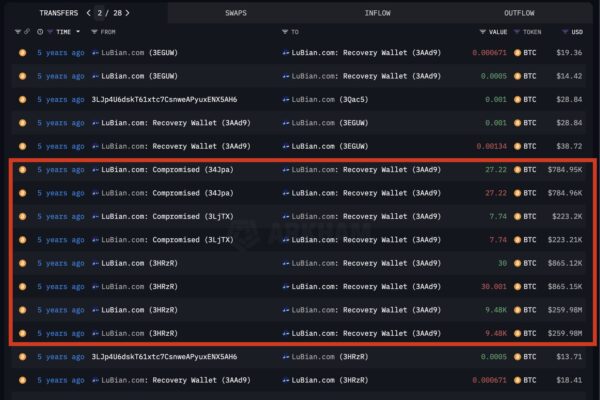Sort transfers by the TIME column

[64, 32]
